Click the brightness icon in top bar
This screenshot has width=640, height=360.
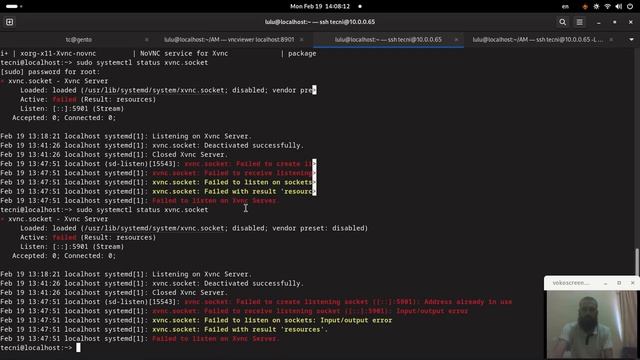(x=596, y=7)
